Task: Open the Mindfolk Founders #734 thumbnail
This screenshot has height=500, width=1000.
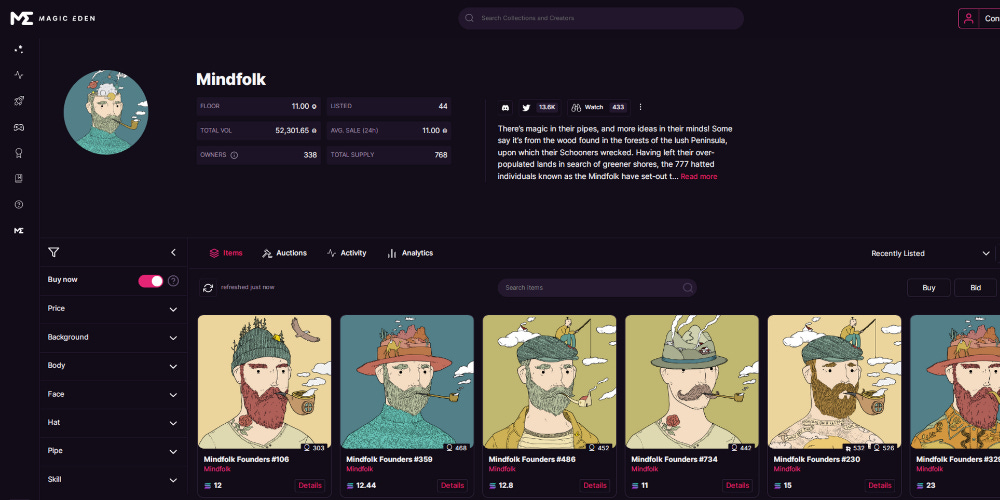Action: click(x=692, y=382)
